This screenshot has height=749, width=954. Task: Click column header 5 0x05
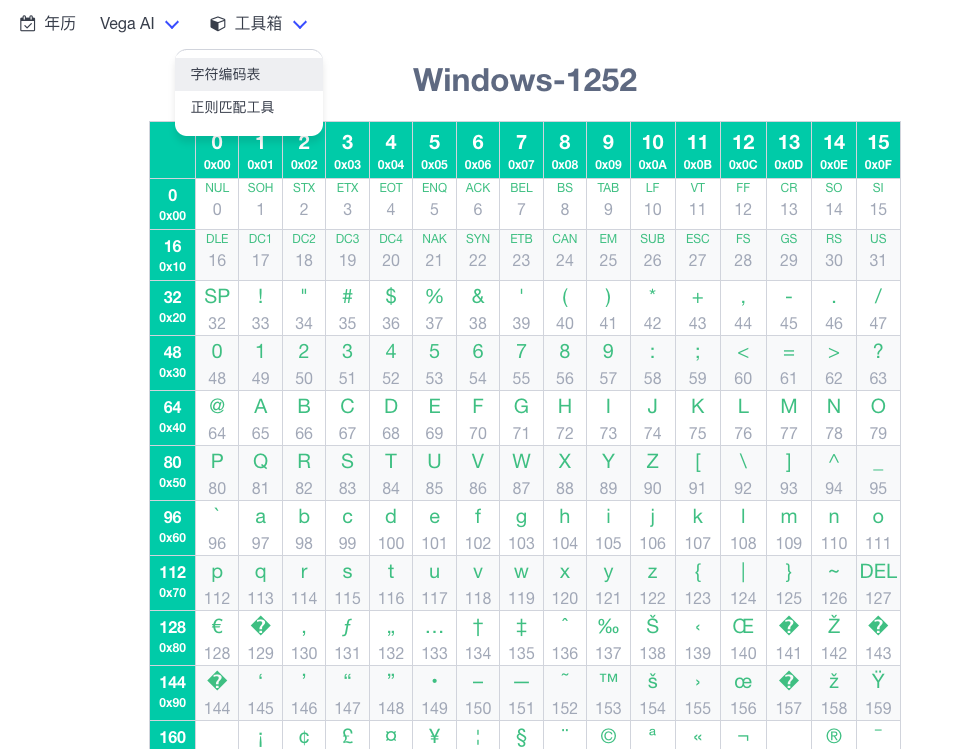click(434, 150)
